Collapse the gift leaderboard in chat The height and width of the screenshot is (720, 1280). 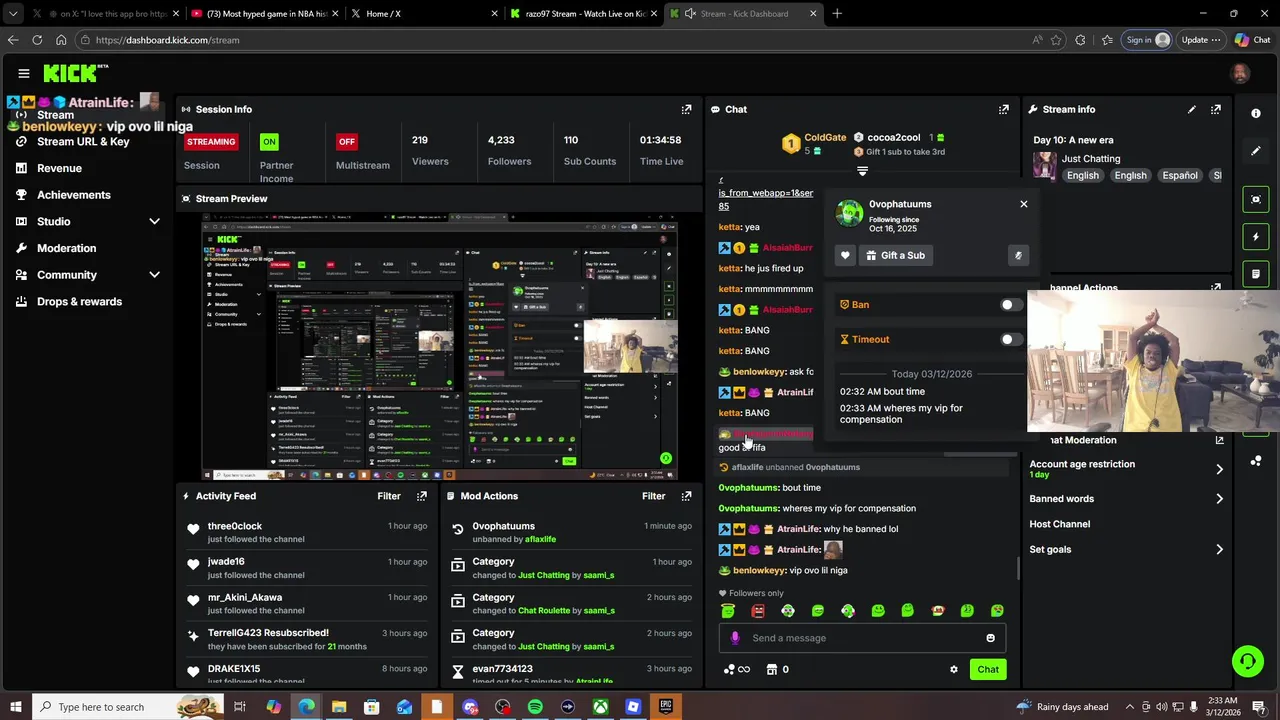point(862,172)
